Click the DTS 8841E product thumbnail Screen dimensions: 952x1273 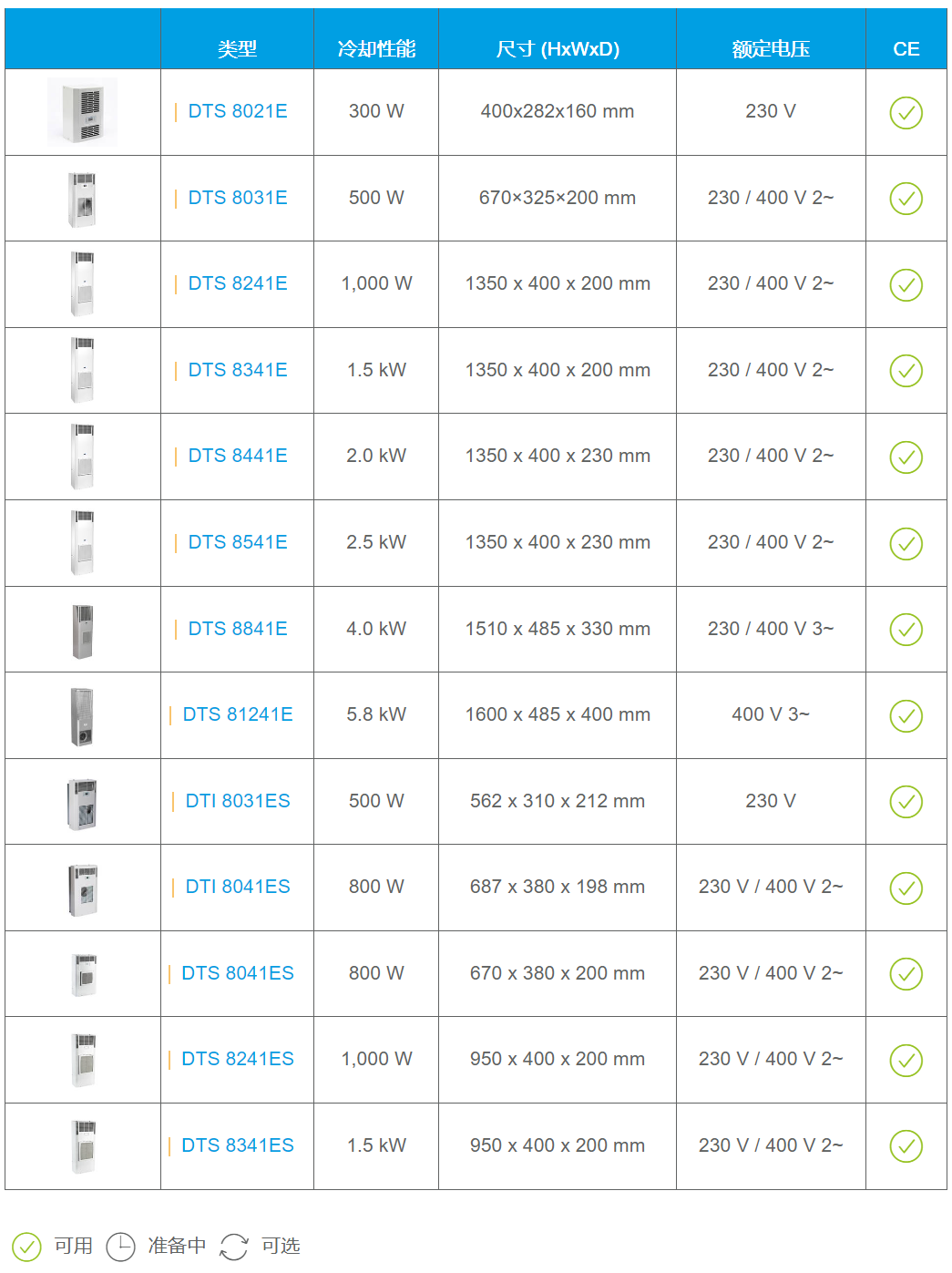(82, 631)
